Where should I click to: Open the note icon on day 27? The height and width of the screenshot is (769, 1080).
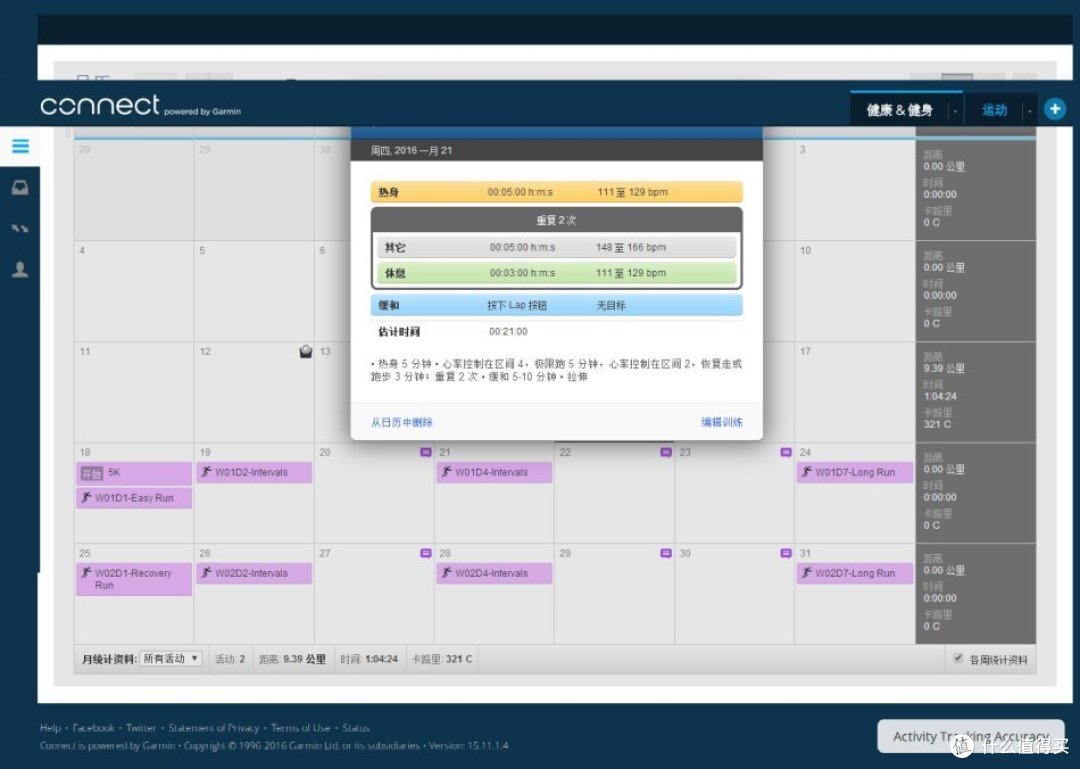point(426,553)
